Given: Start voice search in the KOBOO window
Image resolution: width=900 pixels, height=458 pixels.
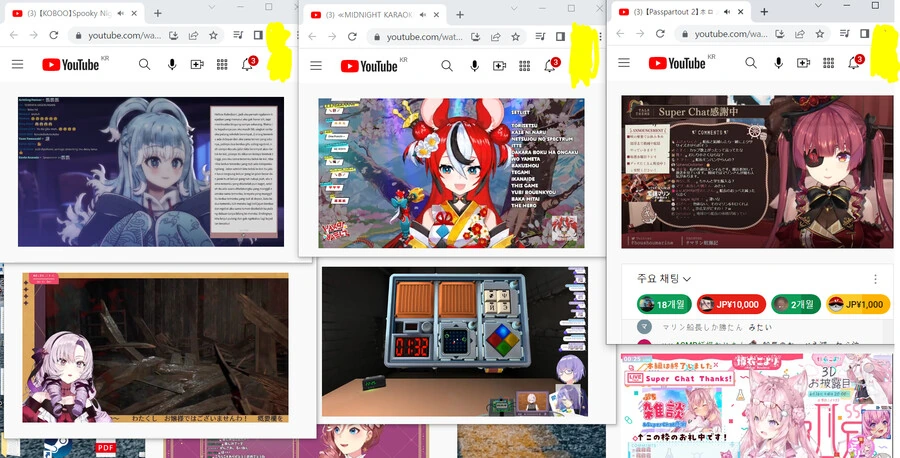Looking at the screenshot, I should pos(172,65).
